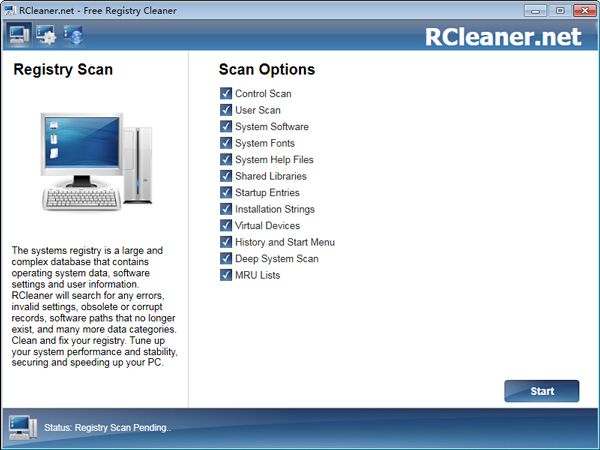Click the 'Scan Options' heading
Image resolution: width=600 pixels, height=450 pixels.
click(x=267, y=70)
